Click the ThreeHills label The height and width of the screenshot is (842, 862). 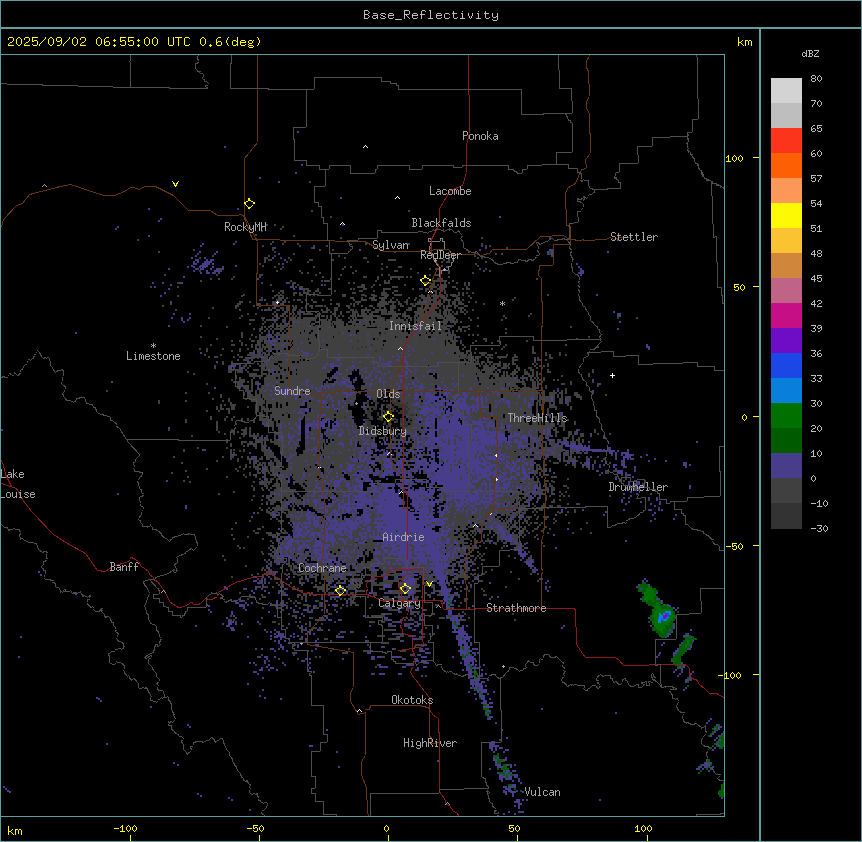click(537, 418)
